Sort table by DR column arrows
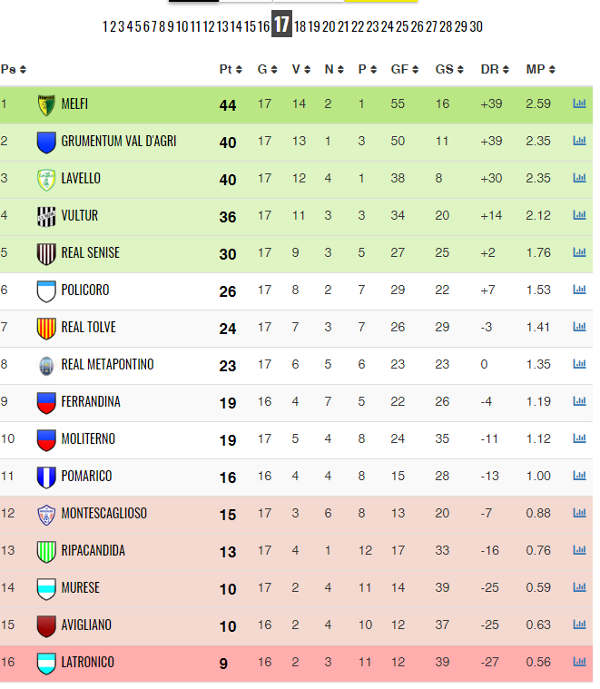Image resolution: width=600 pixels, height=689 pixels. coord(506,69)
